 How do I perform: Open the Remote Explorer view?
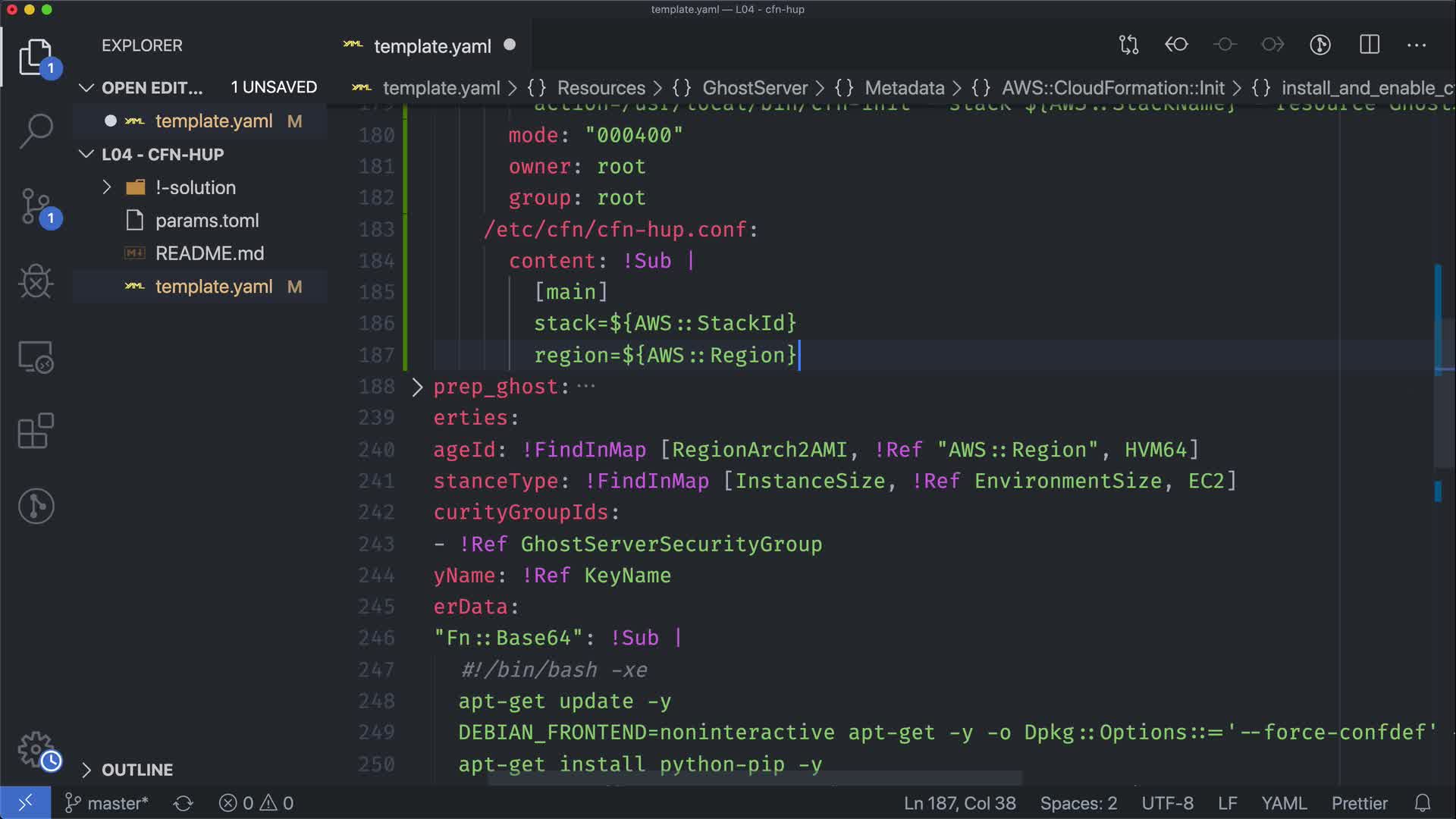click(x=36, y=356)
